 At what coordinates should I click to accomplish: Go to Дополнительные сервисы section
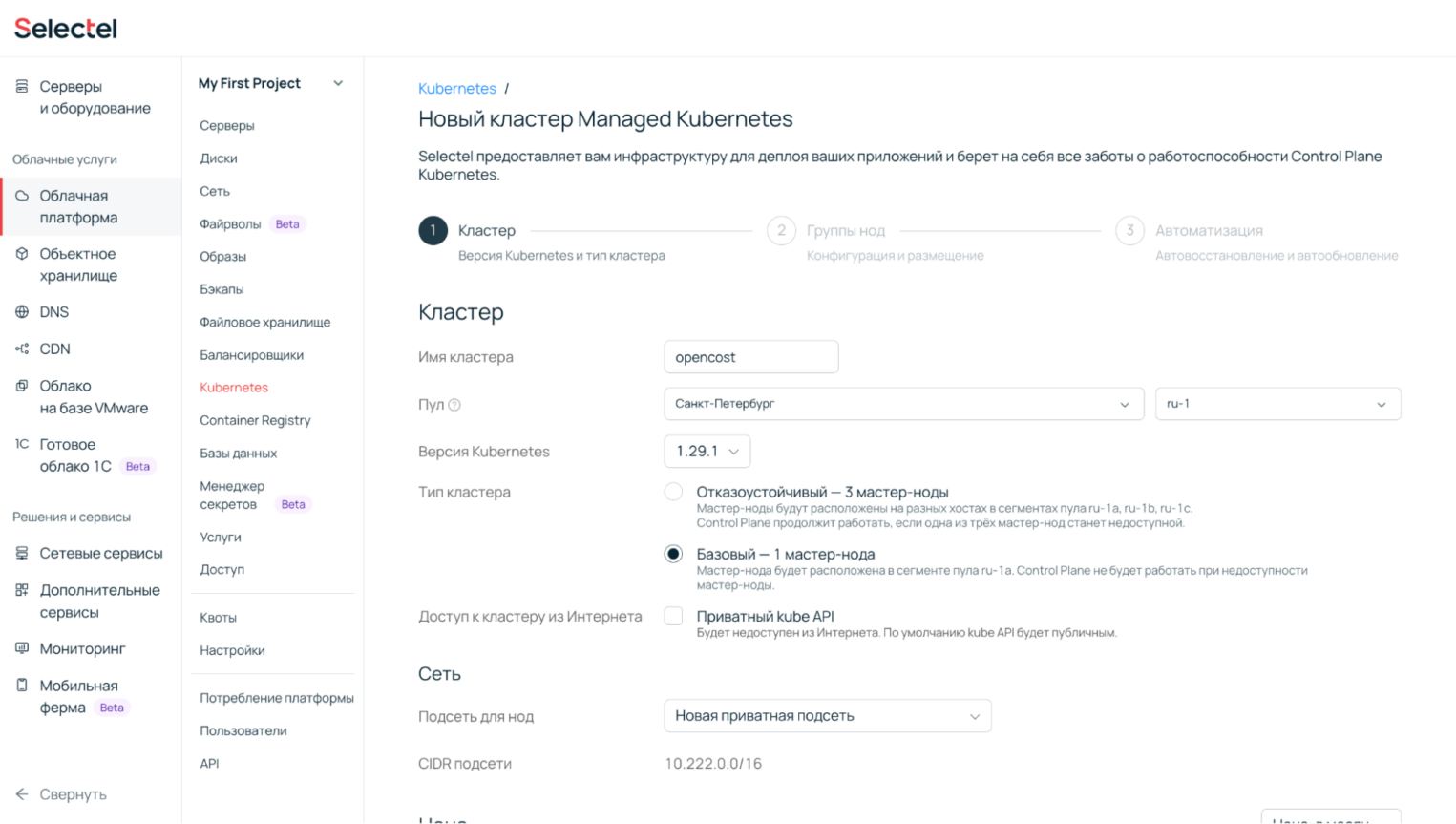coord(100,601)
